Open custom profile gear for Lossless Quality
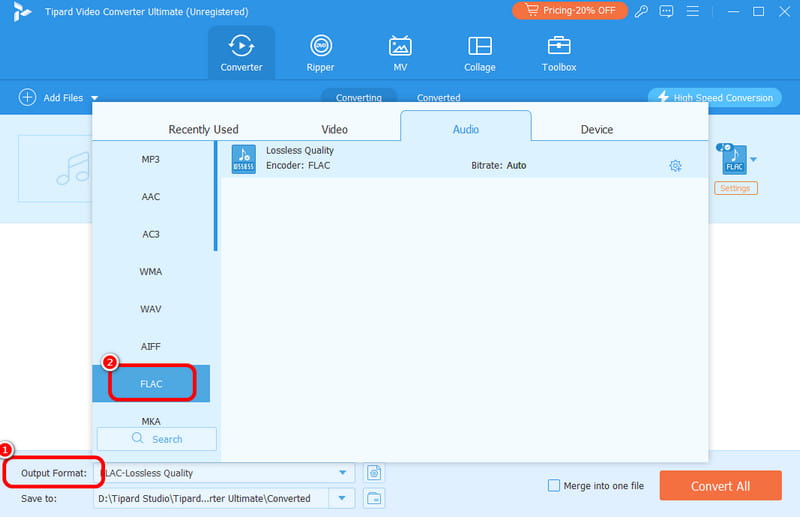The height and width of the screenshot is (517, 800). (675, 165)
